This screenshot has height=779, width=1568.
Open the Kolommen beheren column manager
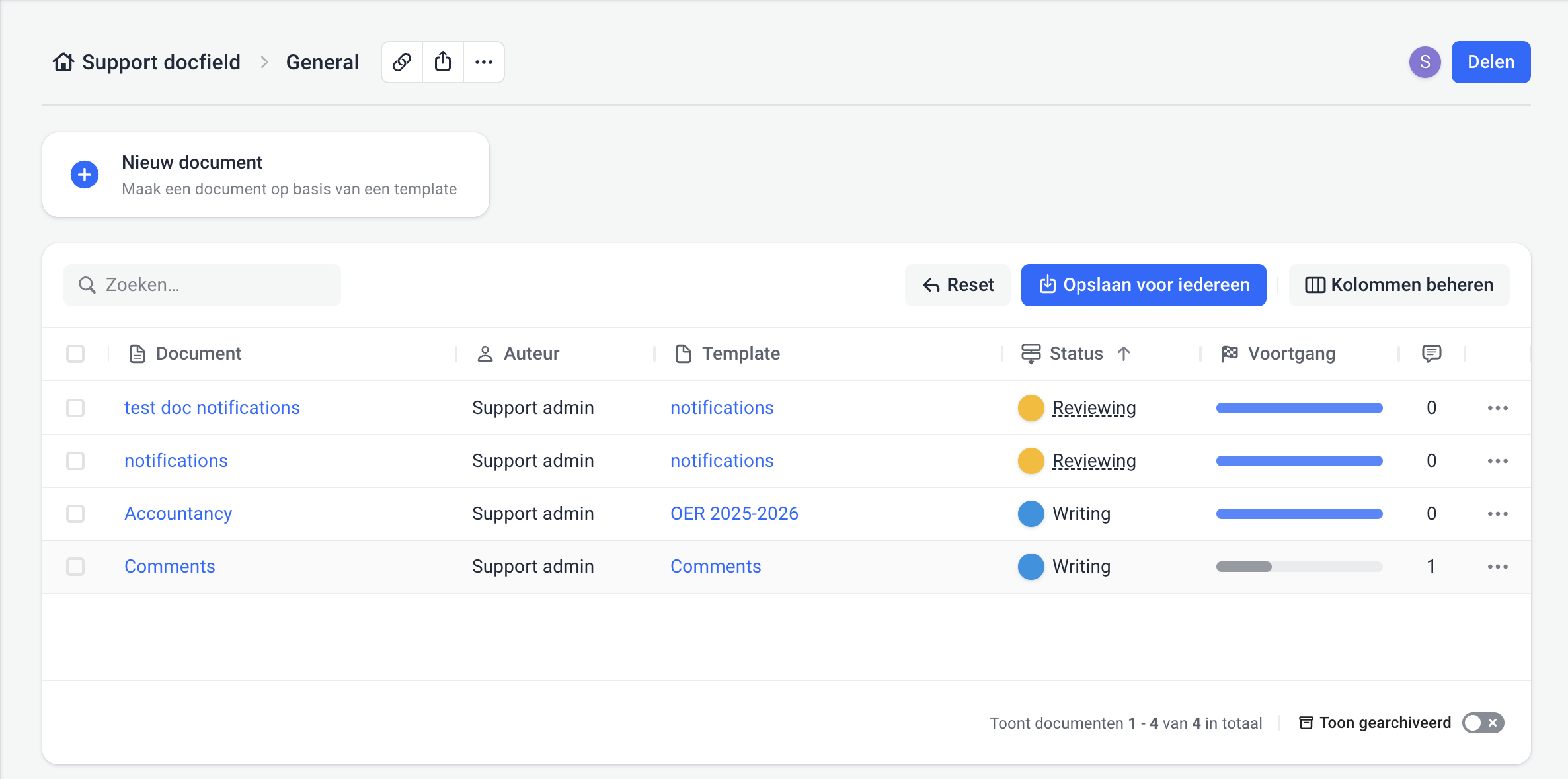(x=1399, y=285)
